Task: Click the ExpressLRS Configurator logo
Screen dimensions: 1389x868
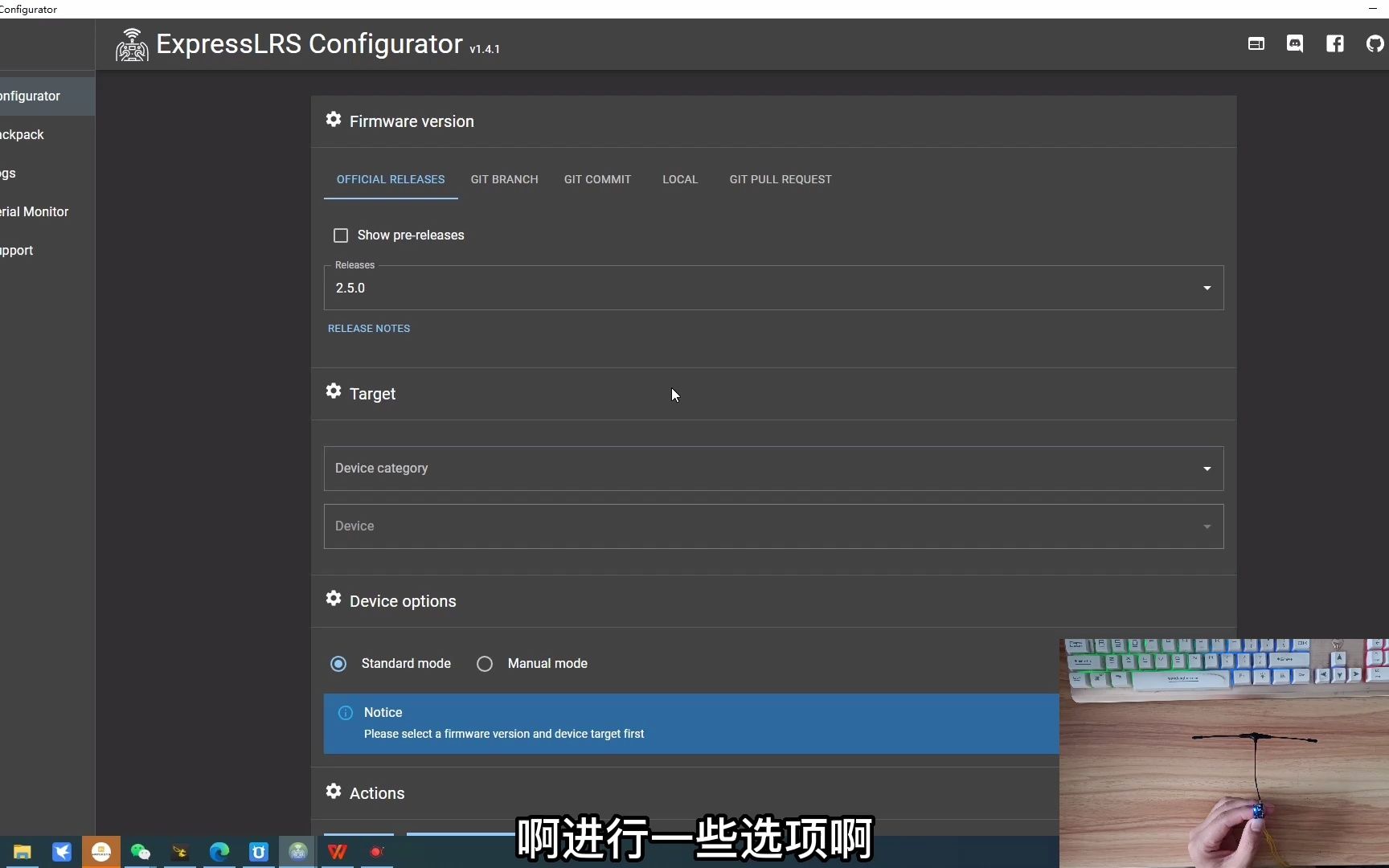Action: [131, 44]
